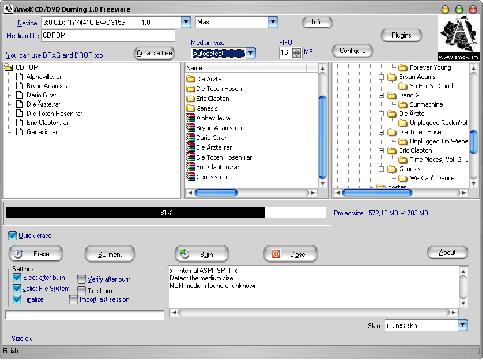Click the Configure button
This screenshot has height=361, width=483.
click(352, 51)
